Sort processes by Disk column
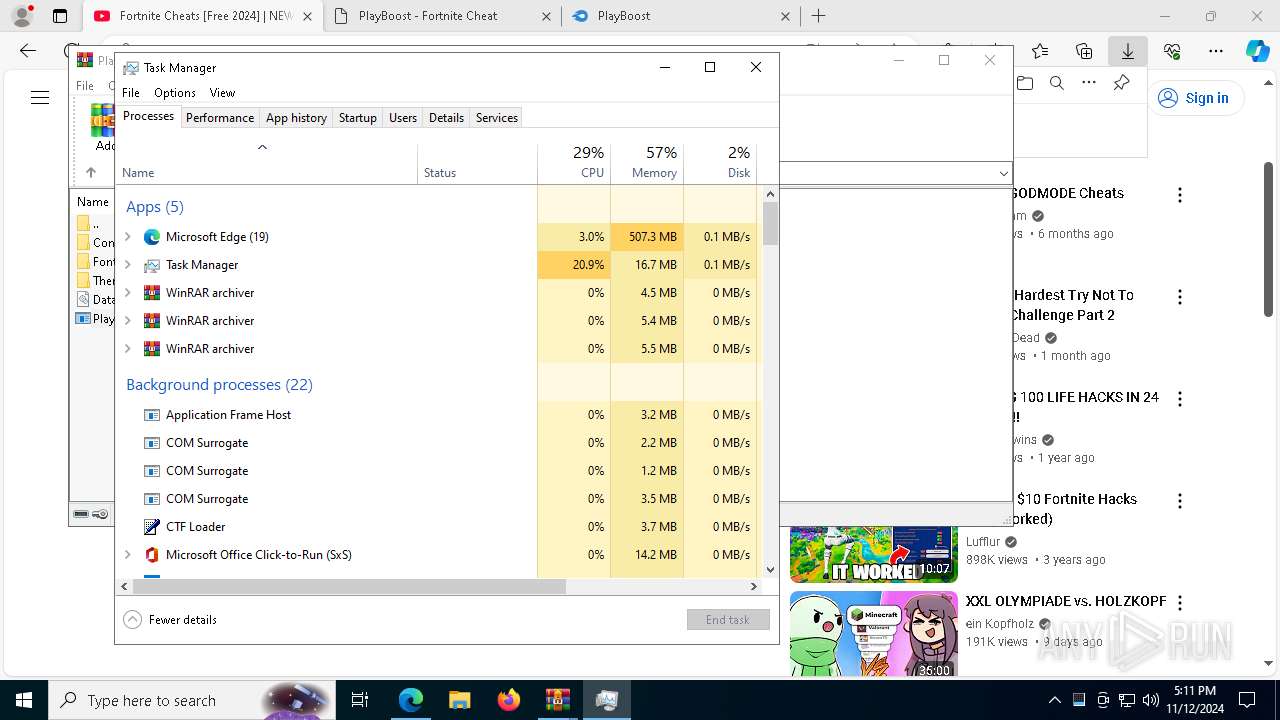Screen dimensions: 1280x720 pyautogui.click(x=720, y=163)
